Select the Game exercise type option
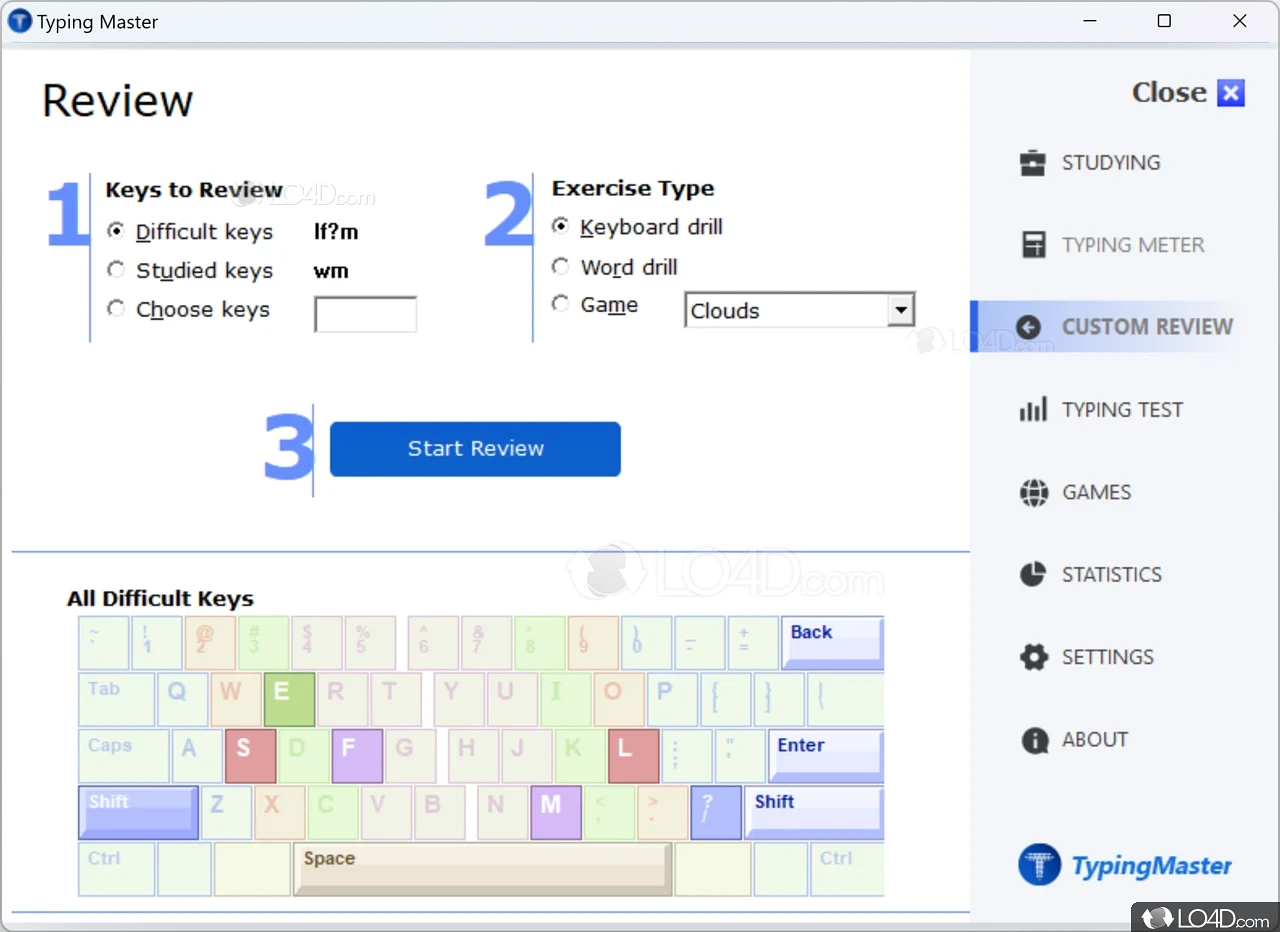This screenshot has width=1280, height=932. click(x=561, y=304)
